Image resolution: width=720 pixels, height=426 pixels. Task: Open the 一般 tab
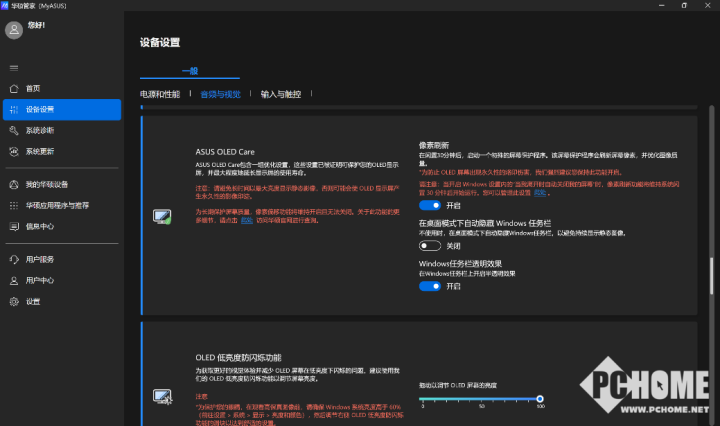coord(190,71)
